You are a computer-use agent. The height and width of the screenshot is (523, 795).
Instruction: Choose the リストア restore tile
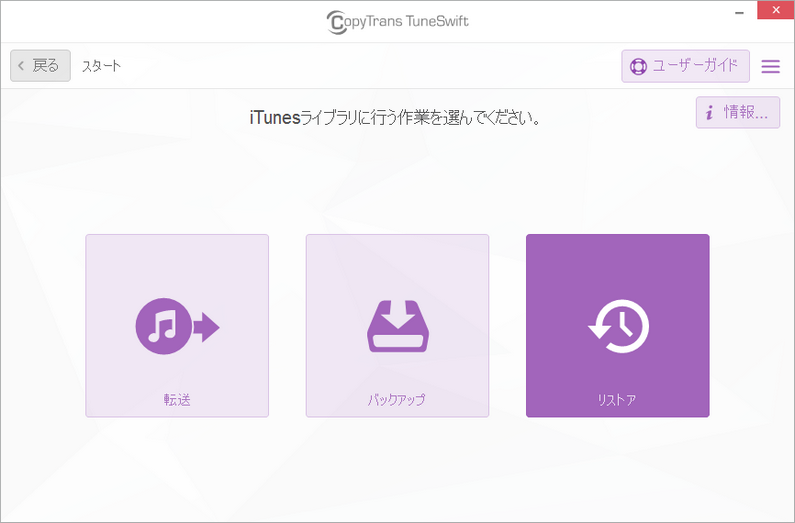pos(618,325)
